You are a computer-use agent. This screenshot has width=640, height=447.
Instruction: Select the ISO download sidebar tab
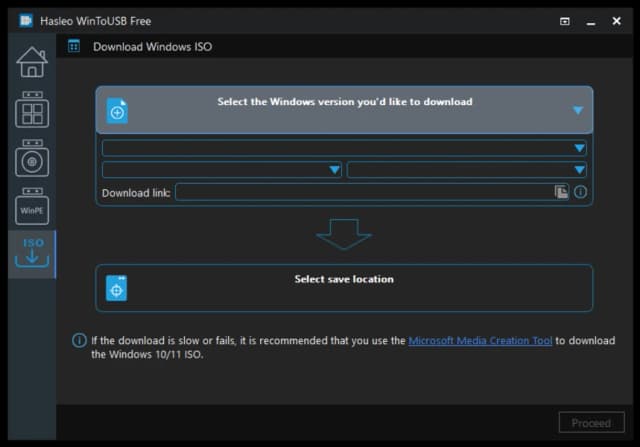32,254
